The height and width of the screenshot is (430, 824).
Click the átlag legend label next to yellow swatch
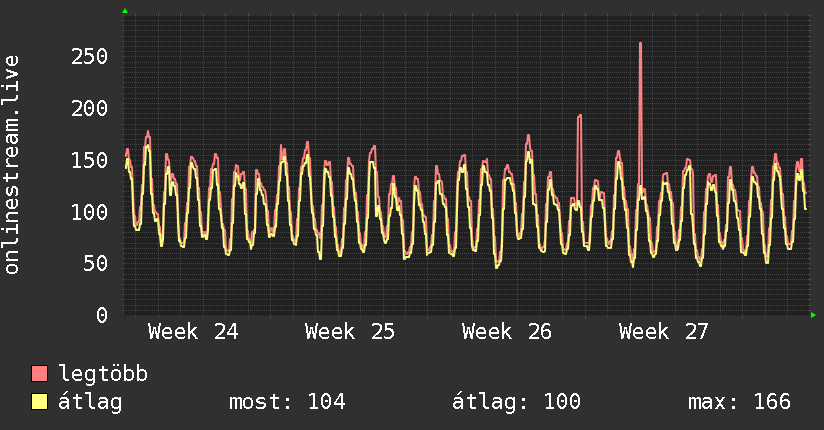[x=90, y=402]
